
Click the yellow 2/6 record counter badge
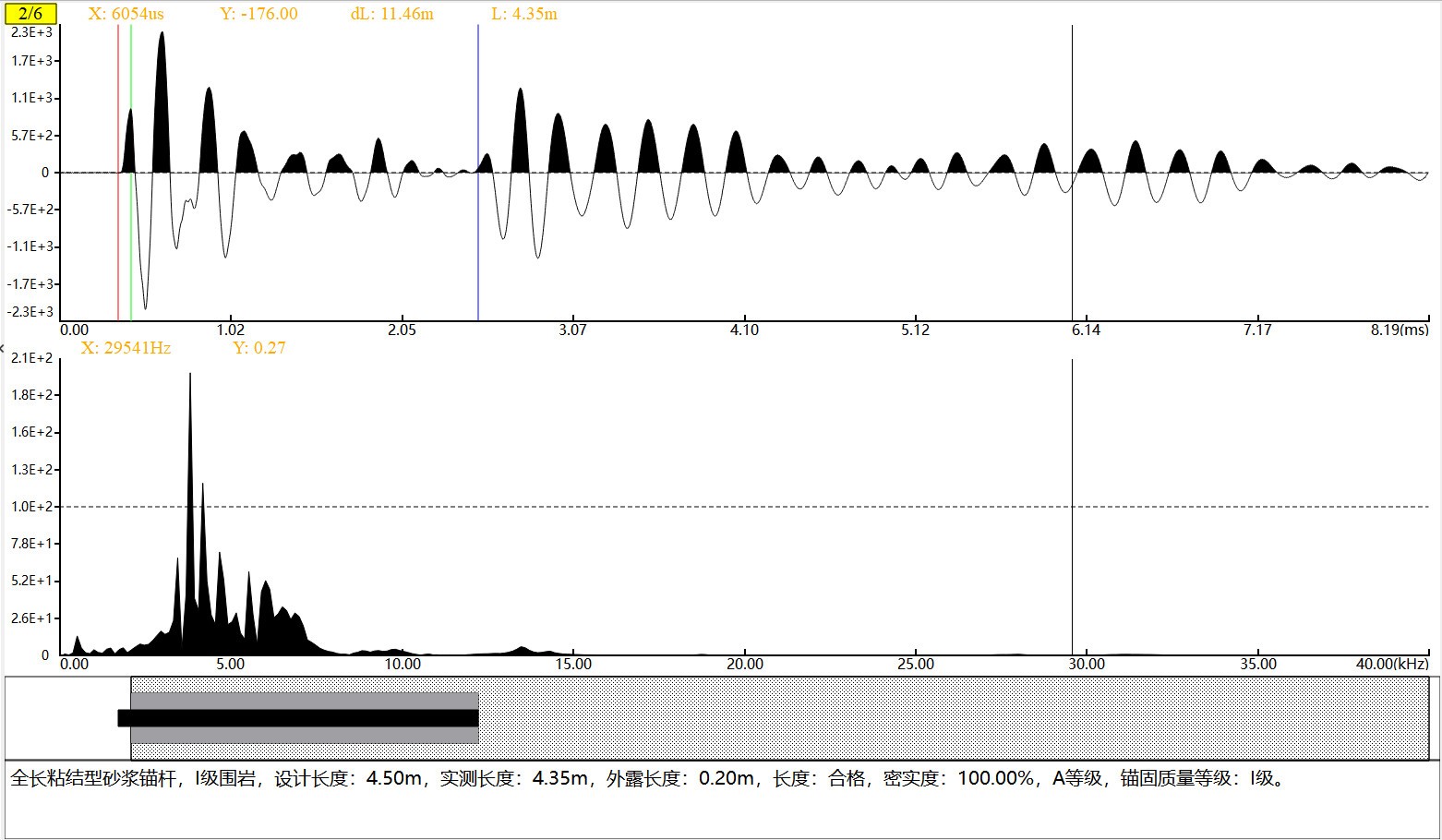[30, 14]
